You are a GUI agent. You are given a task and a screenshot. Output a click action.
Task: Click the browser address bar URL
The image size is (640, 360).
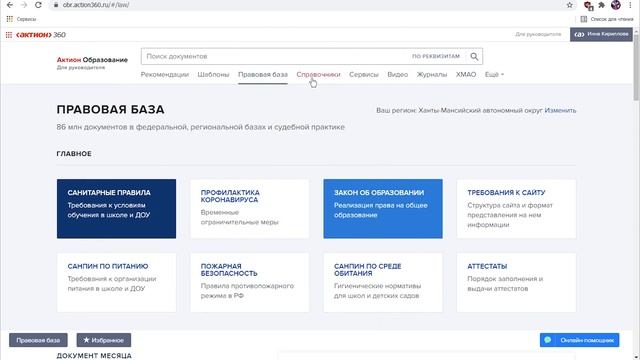96,5
